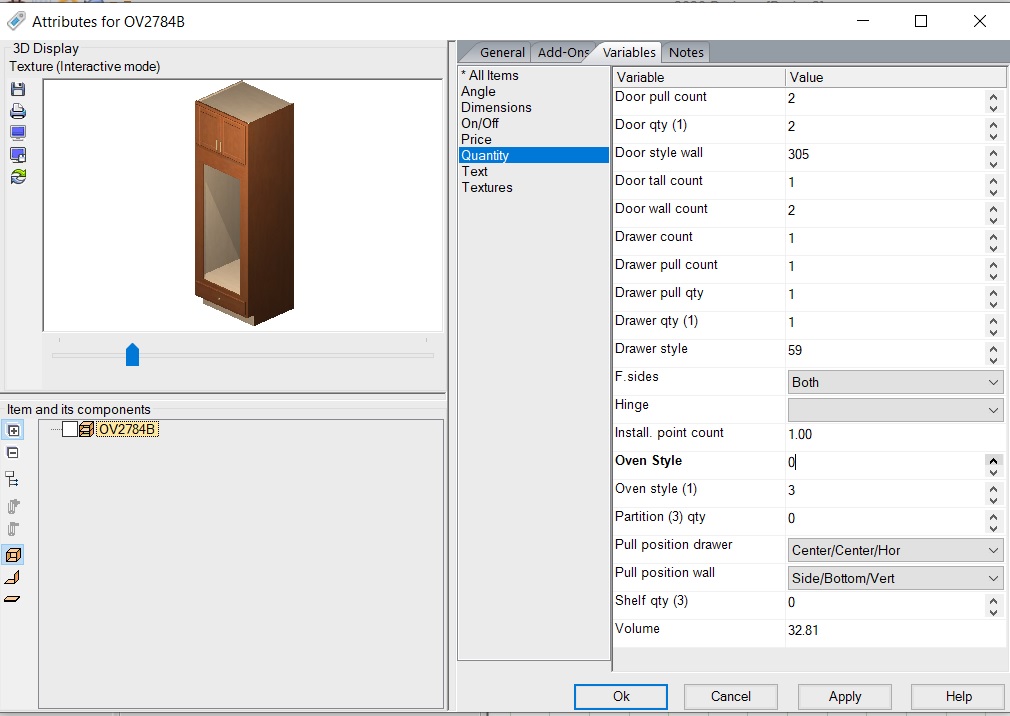
Task: Click the Install. point count value 1.00
Action: click(800, 435)
